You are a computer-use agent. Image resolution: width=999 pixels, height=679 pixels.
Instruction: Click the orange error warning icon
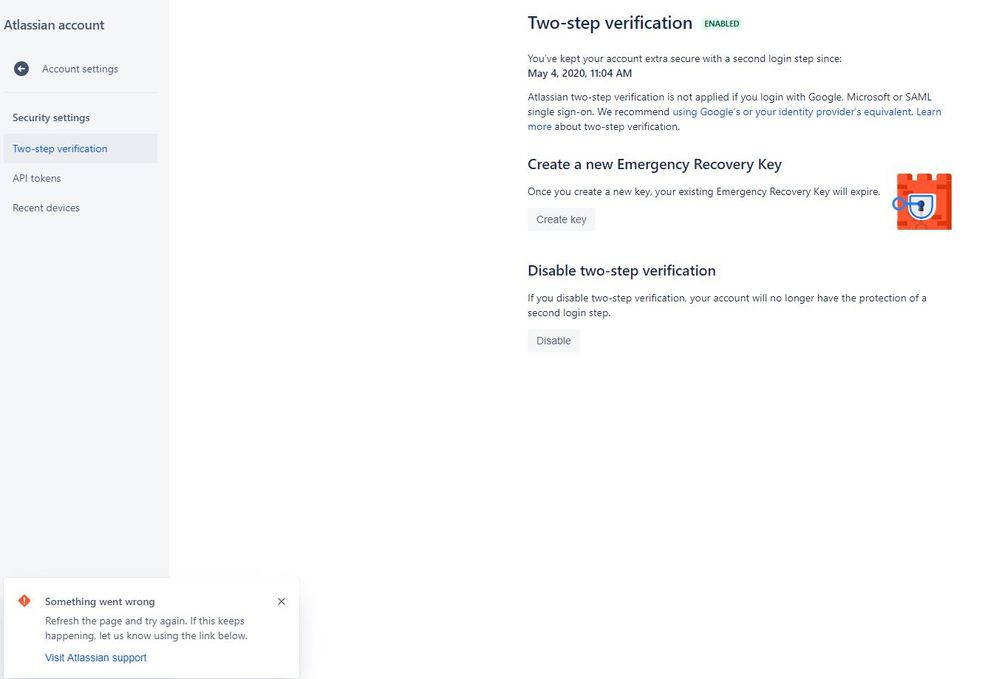[24, 601]
